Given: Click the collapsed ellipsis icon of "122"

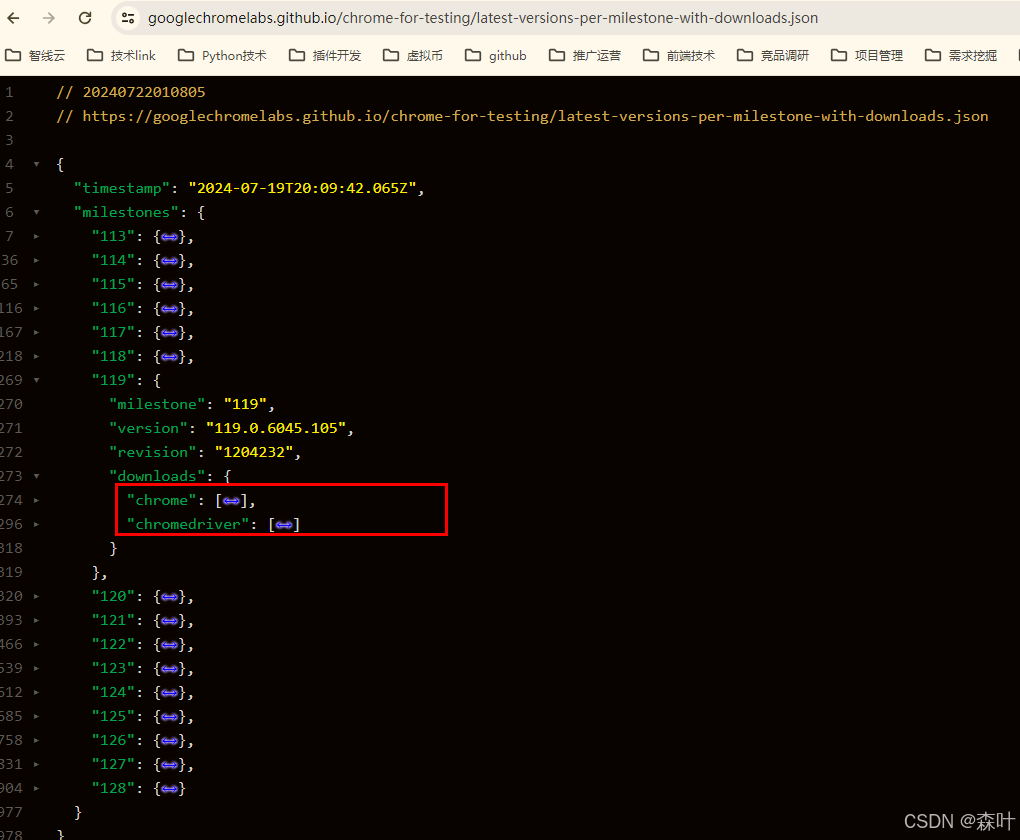Looking at the screenshot, I should point(170,645).
